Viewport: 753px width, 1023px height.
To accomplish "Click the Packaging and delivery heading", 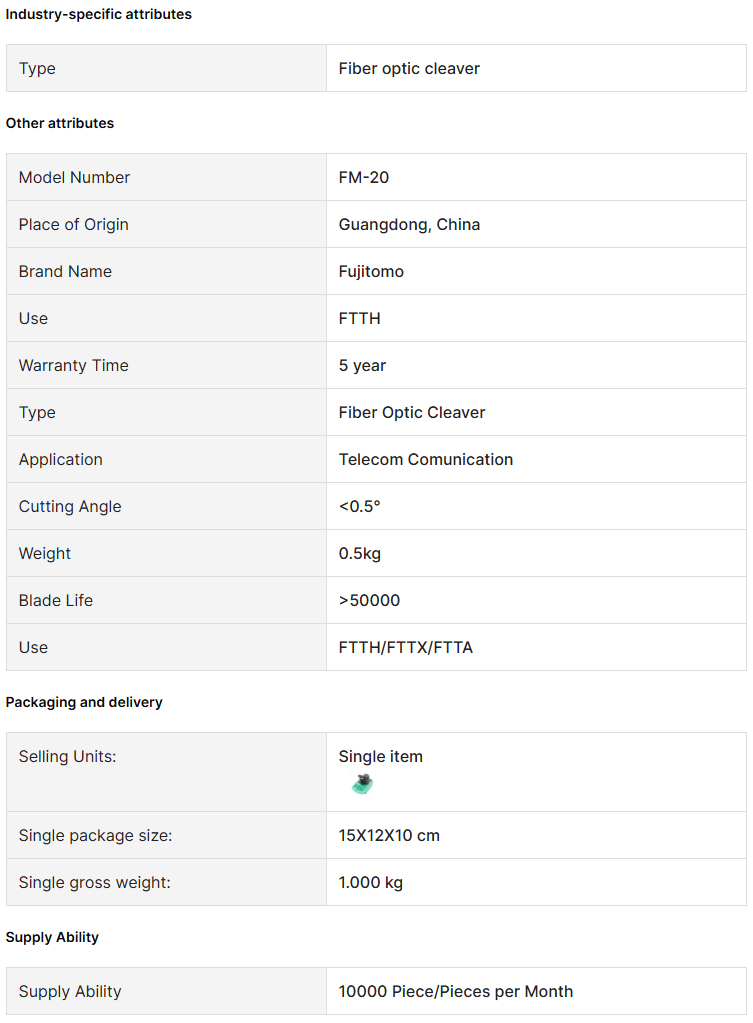I will [84, 703].
